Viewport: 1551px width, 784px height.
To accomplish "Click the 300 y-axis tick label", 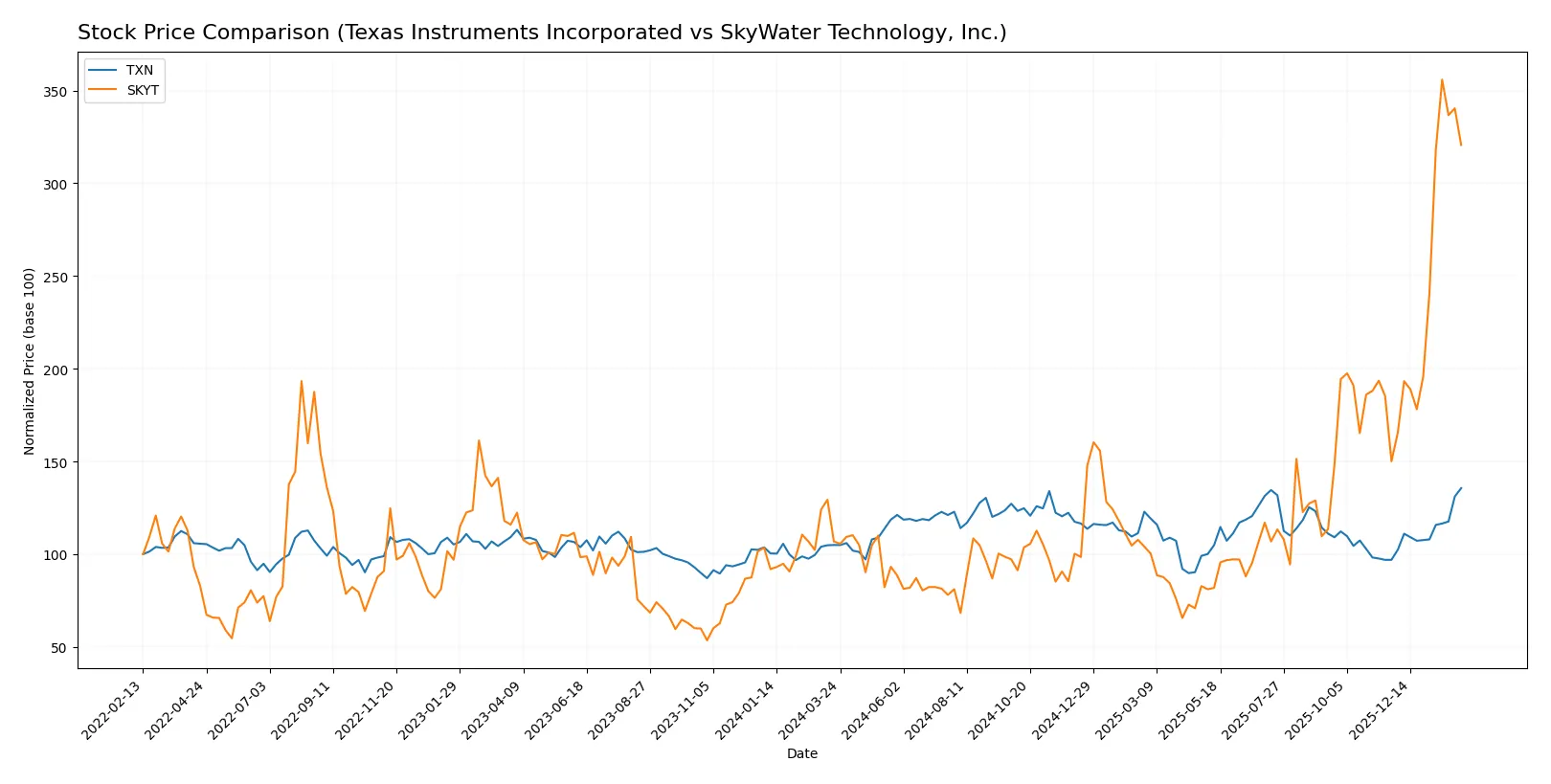I will tap(55, 184).
